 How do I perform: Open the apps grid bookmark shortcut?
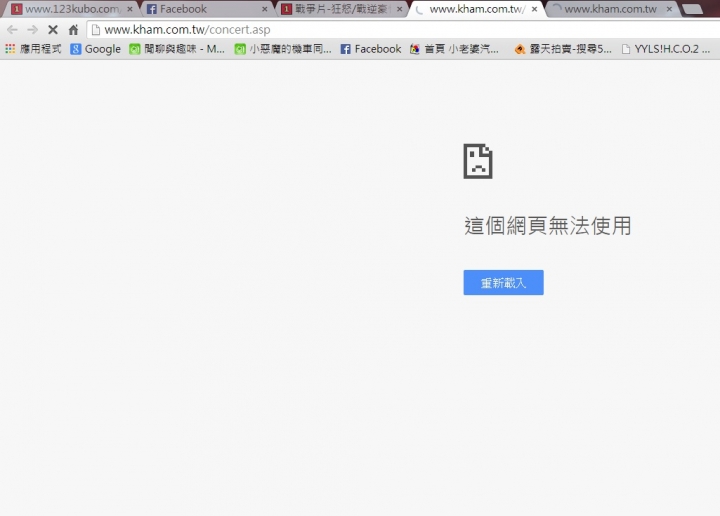coord(33,49)
